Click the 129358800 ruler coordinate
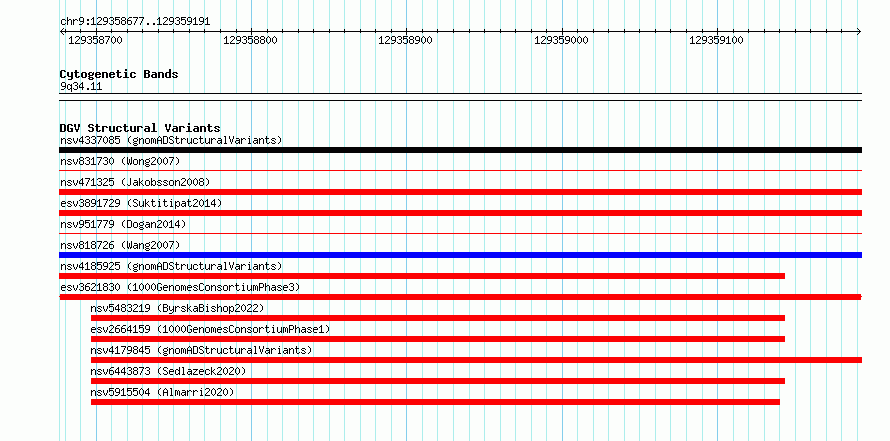 coord(250,40)
